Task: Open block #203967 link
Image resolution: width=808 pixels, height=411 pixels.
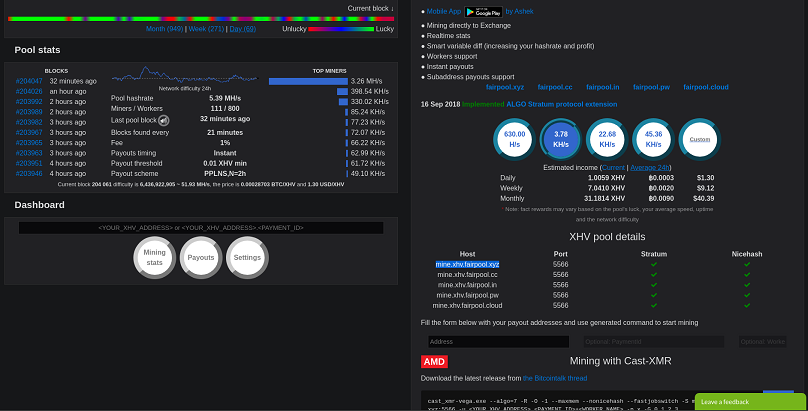Action: tap(29, 132)
